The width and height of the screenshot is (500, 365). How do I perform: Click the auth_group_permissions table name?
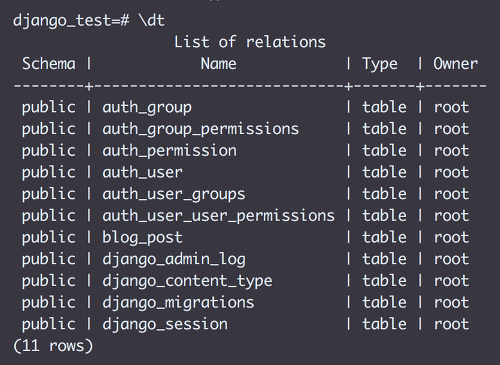201,129
